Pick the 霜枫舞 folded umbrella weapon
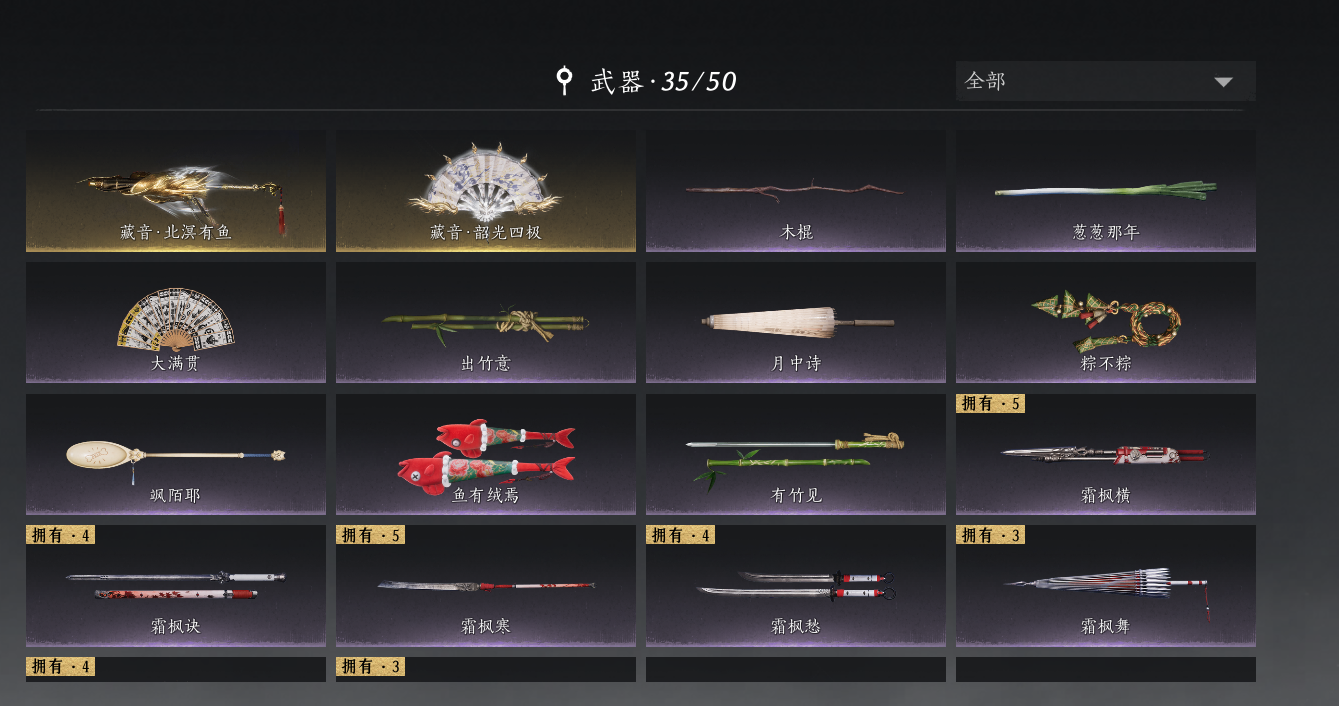The height and width of the screenshot is (706, 1339). coord(1106,586)
